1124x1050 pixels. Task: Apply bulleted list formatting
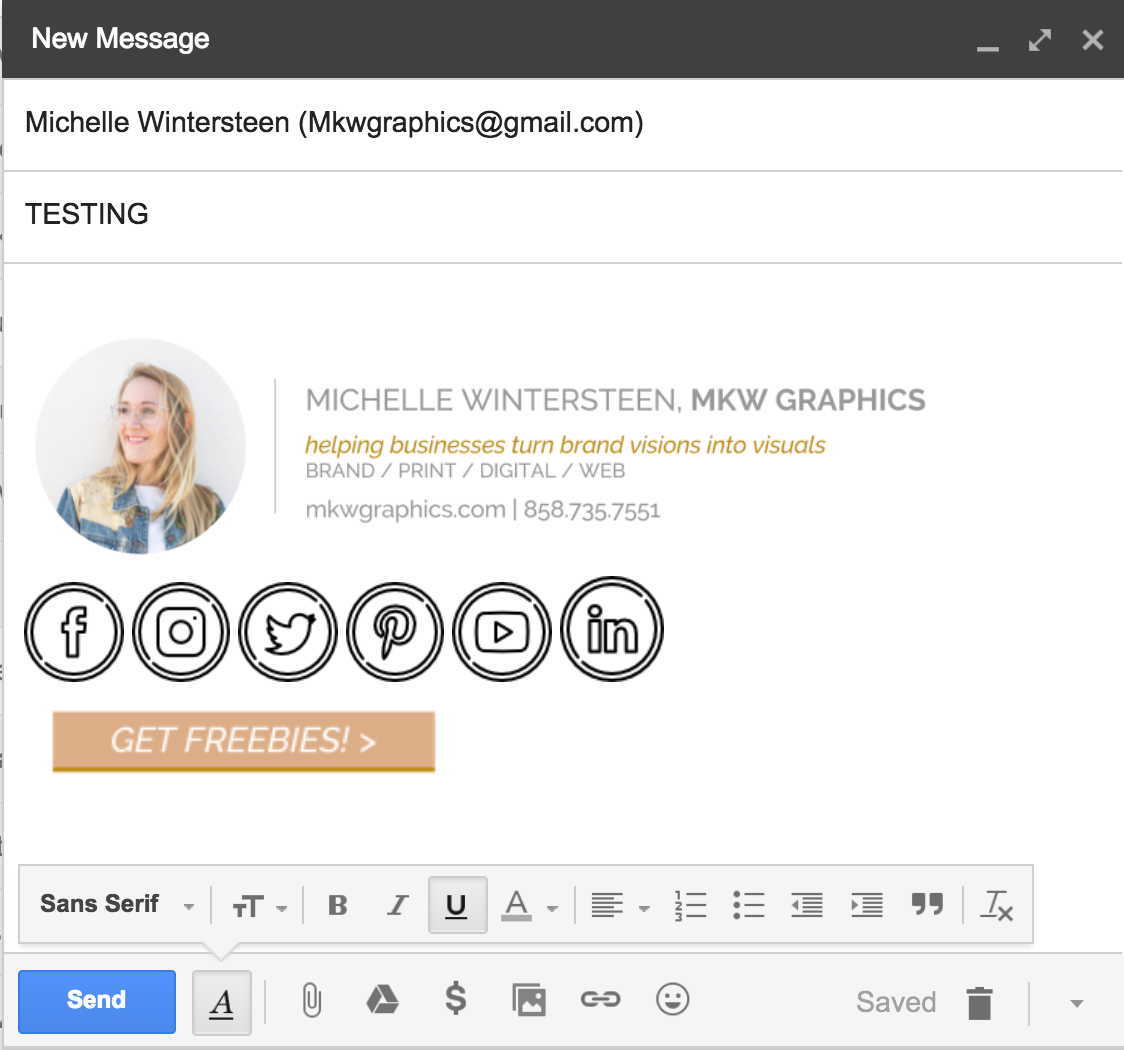(748, 905)
